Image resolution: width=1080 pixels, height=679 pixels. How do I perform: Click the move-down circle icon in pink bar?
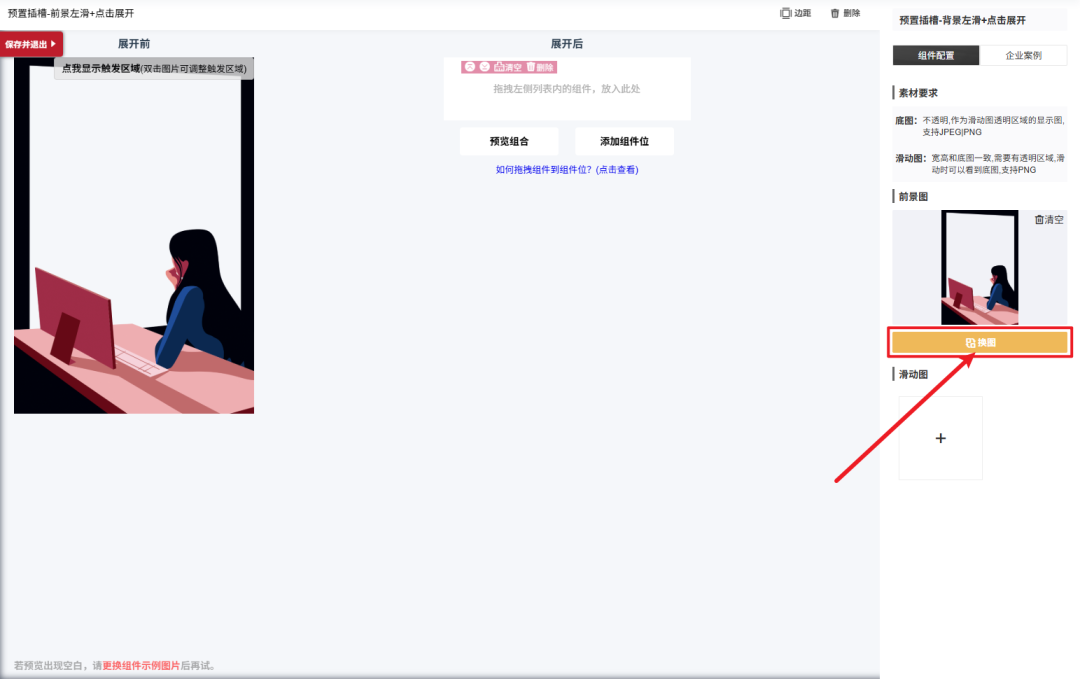(485, 67)
